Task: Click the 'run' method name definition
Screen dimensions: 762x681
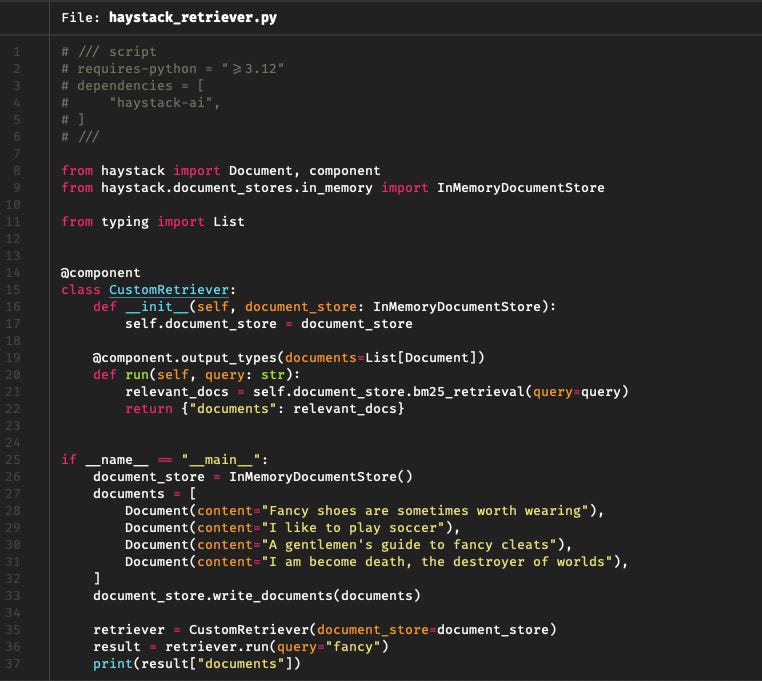Action: pyautogui.click(x=137, y=375)
